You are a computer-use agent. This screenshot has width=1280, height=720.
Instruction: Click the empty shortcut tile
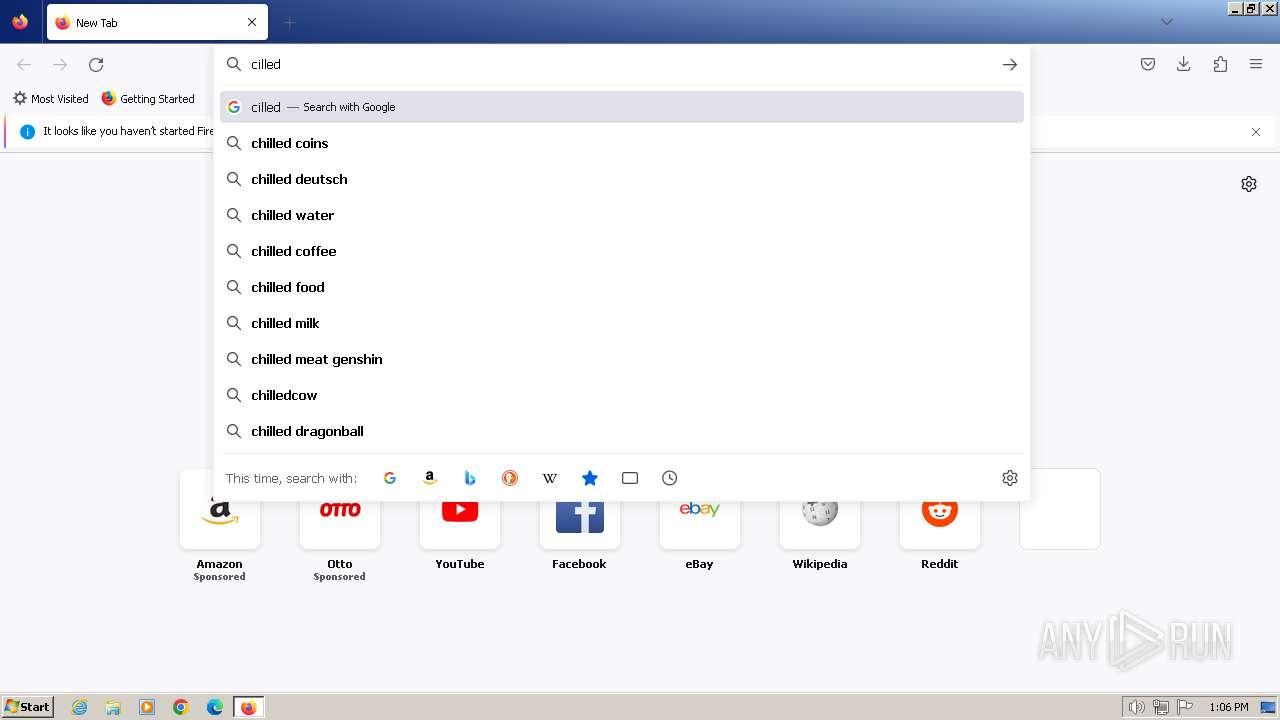(1060, 509)
